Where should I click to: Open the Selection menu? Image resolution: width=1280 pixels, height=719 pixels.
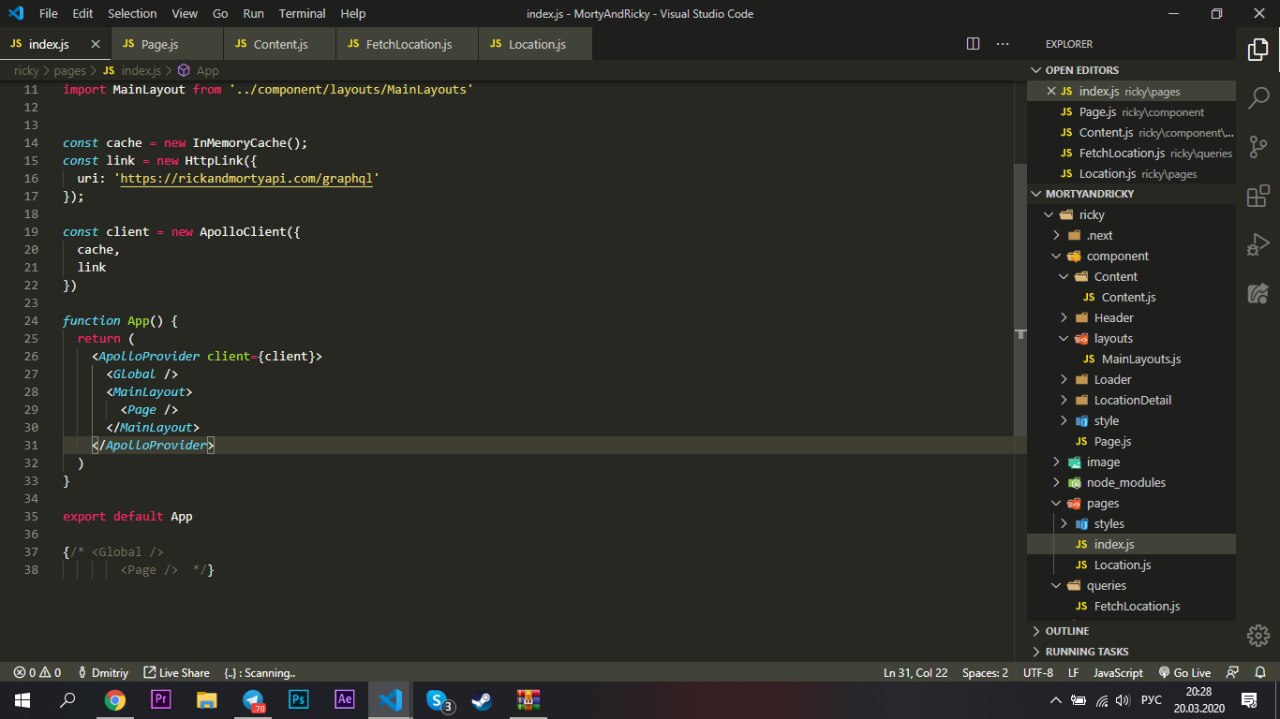click(x=132, y=13)
